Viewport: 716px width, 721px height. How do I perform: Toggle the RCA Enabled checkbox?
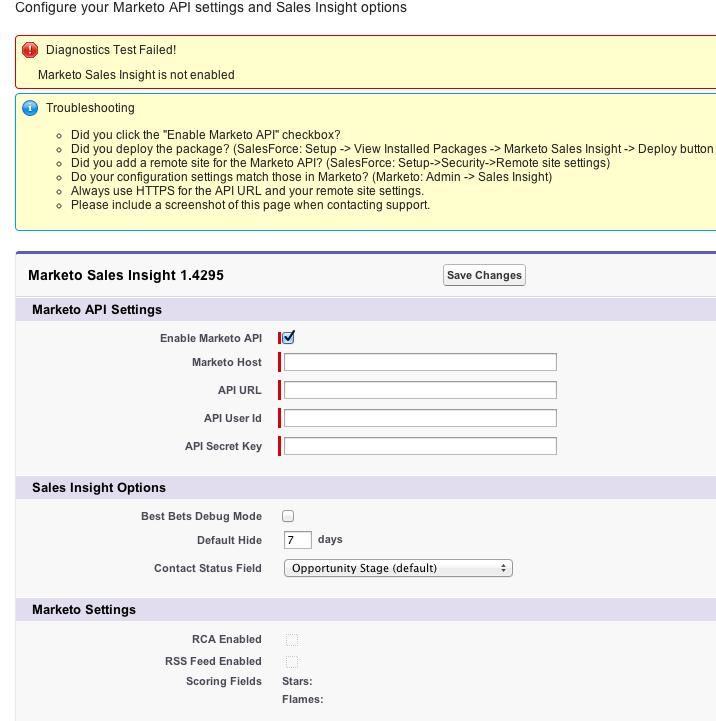[292, 640]
